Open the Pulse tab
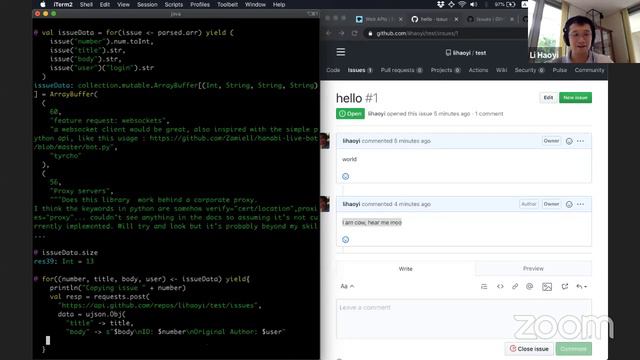The image size is (640, 360). coord(560,70)
